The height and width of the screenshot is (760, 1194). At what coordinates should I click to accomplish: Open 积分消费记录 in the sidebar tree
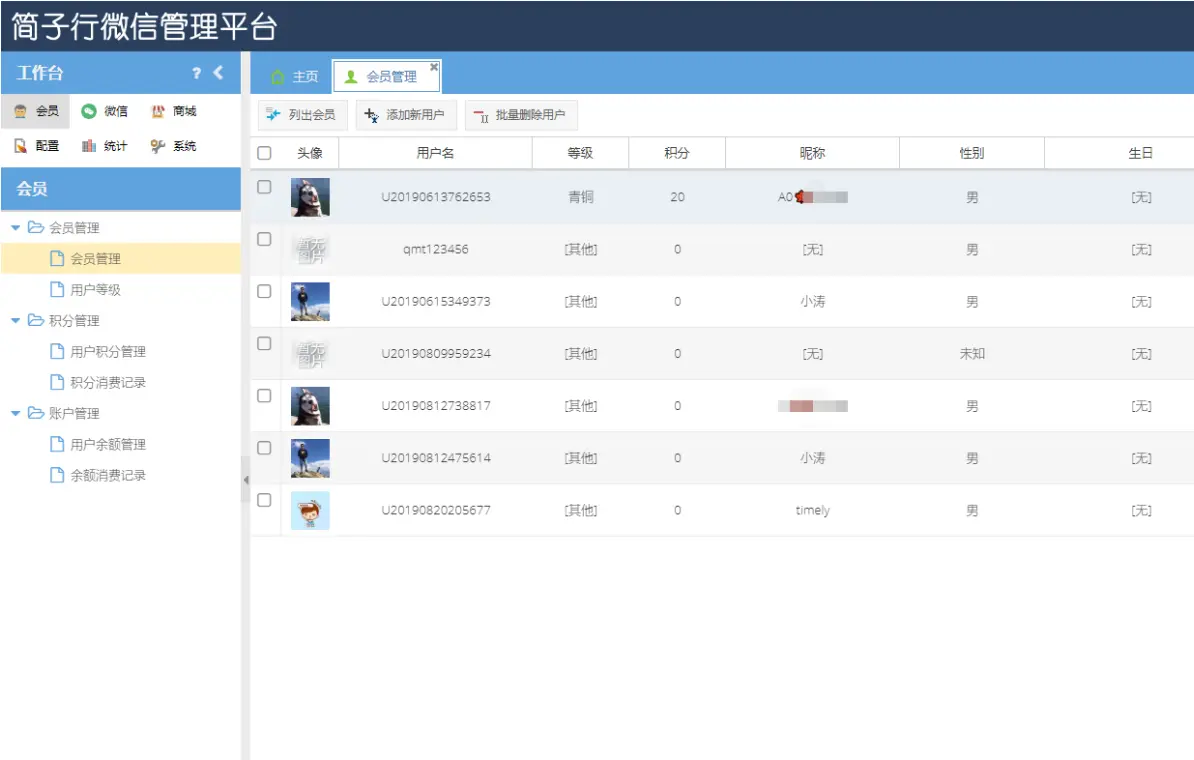[107, 382]
